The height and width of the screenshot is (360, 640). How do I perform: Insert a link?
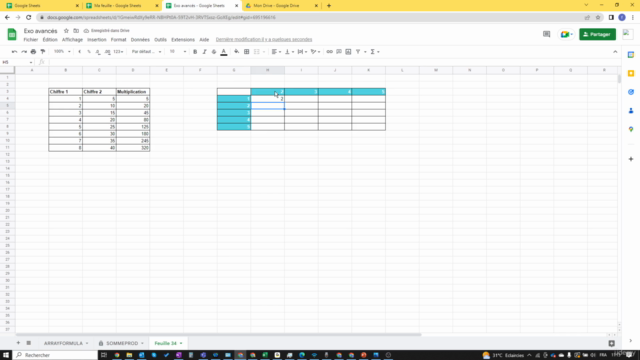(329, 52)
